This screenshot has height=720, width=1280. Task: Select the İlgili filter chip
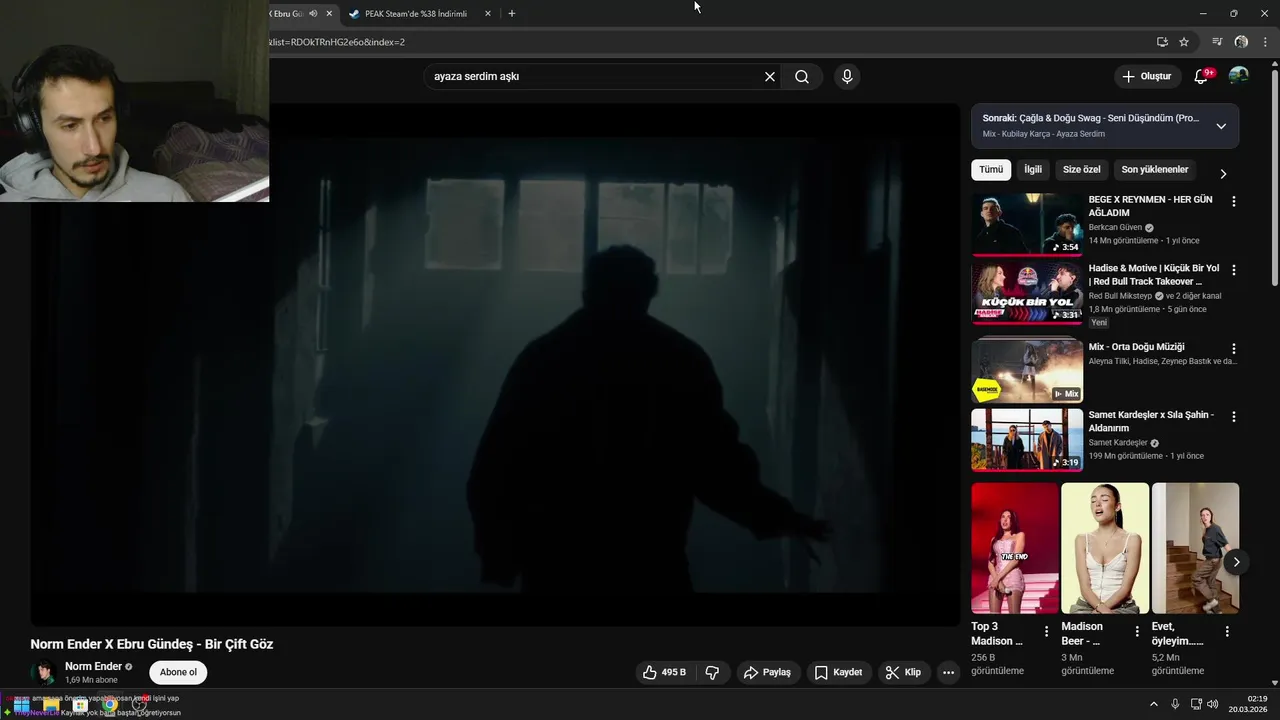coord(1033,170)
